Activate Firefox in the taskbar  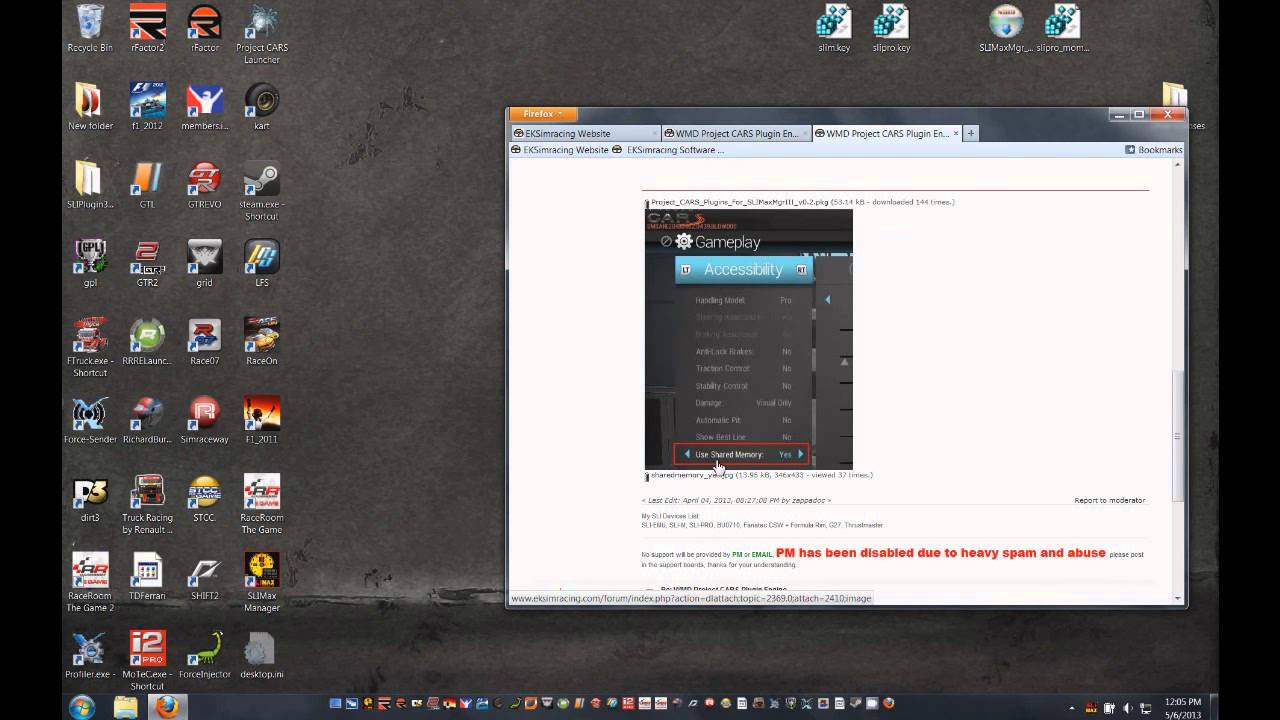169,706
